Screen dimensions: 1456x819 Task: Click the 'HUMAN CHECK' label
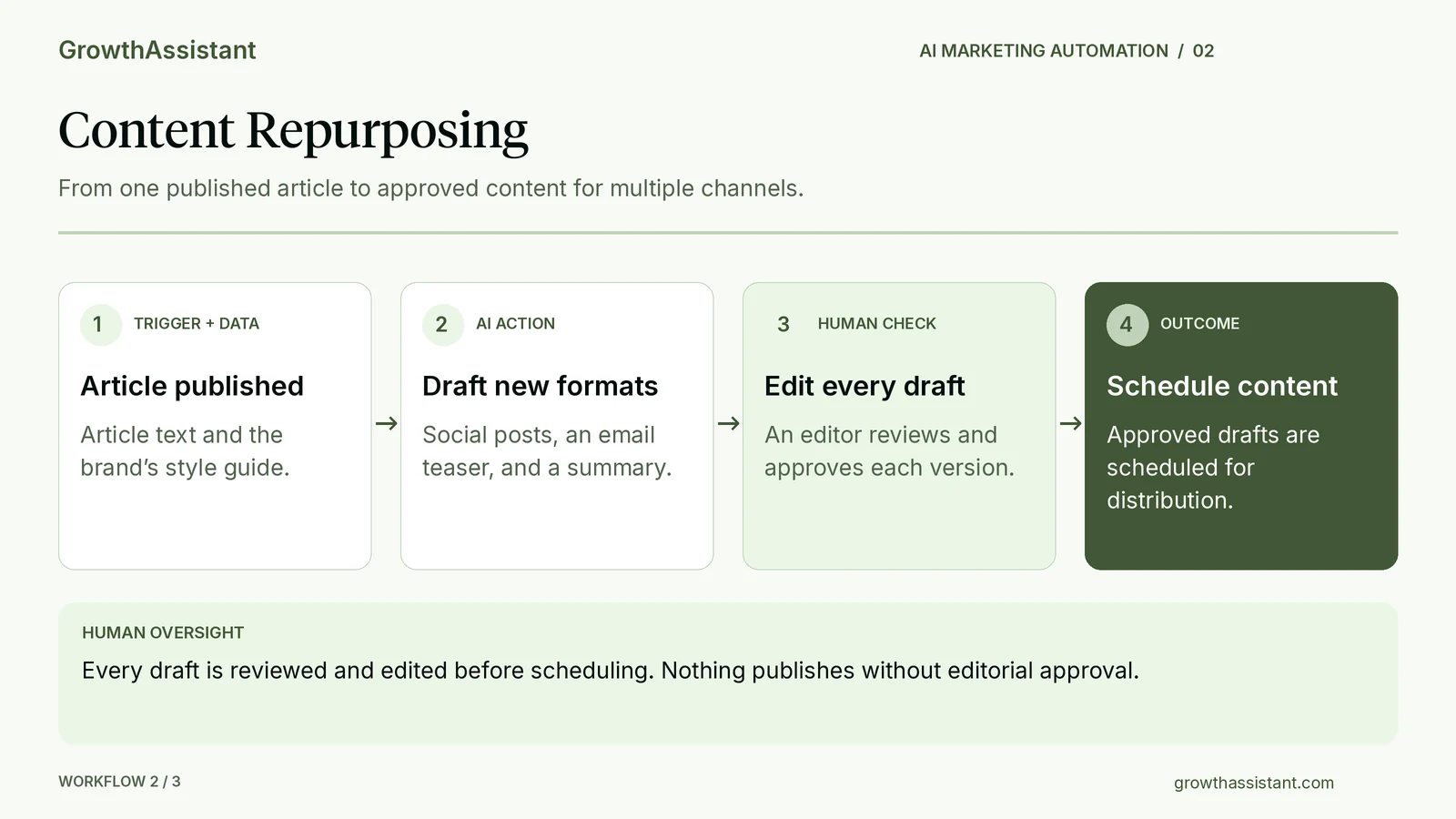coord(876,324)
